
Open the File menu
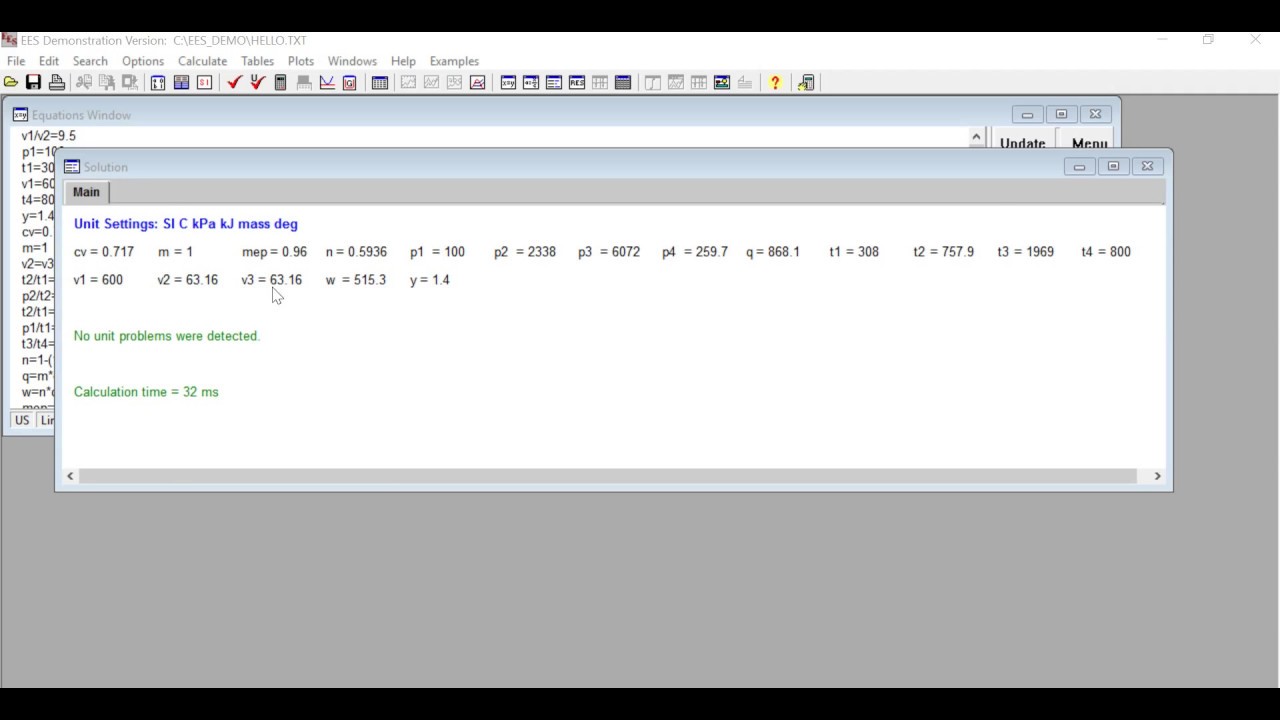pyautogui.click(x=16, y=61)
